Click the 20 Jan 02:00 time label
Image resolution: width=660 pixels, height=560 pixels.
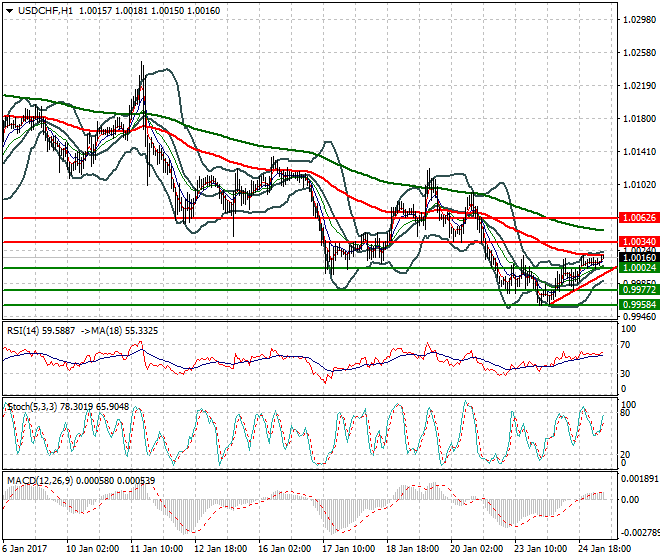click(x=476, y=549)
